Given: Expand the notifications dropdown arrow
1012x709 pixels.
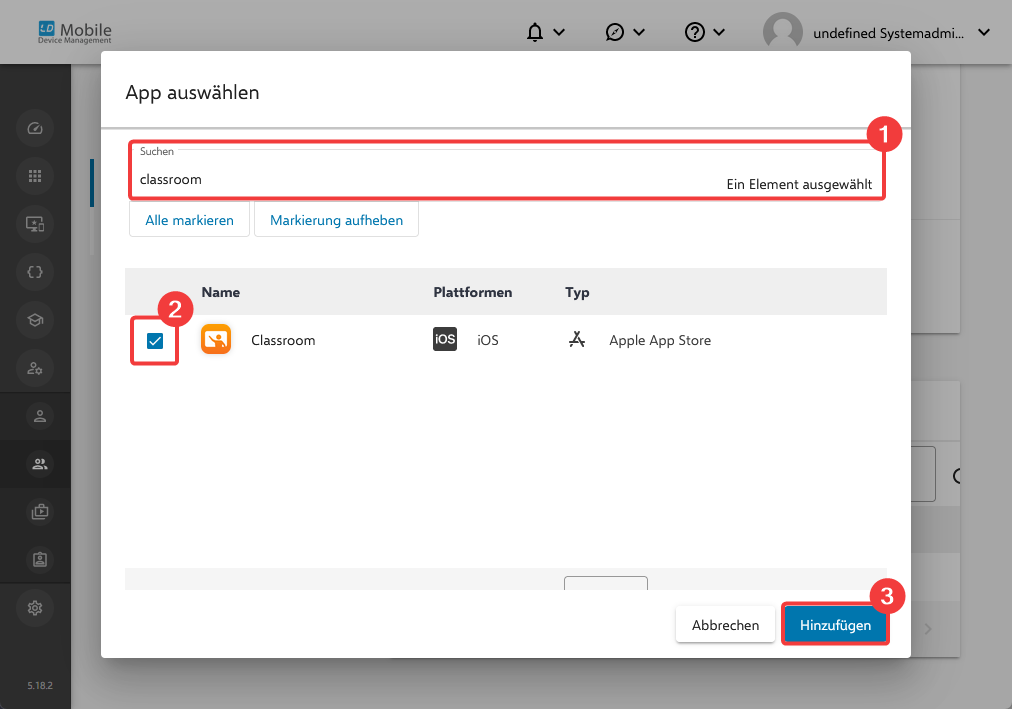Looking at the screenshot, I should [x=559, y=32].
